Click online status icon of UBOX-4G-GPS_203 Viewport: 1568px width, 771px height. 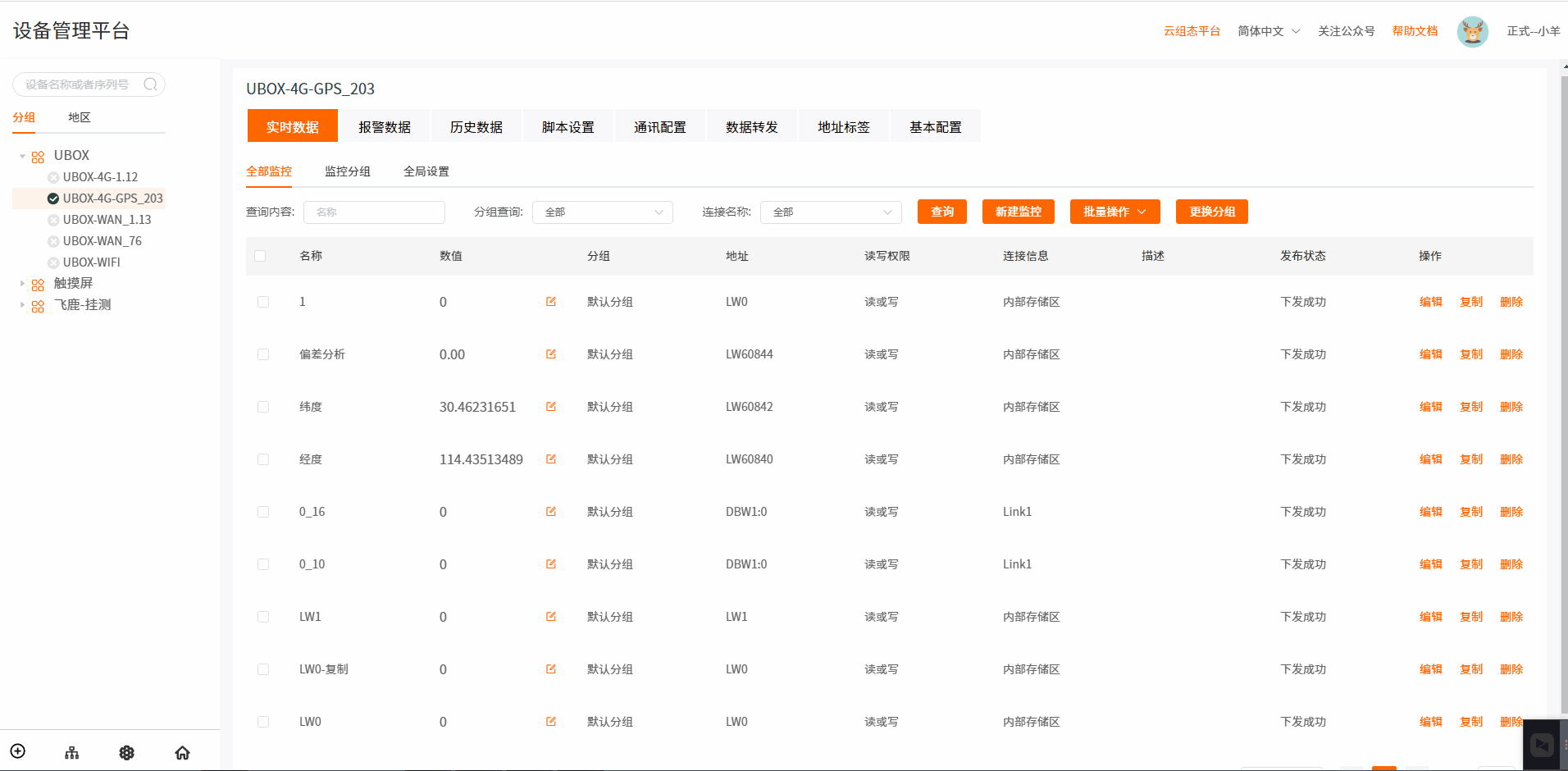(x=53, y=198)
